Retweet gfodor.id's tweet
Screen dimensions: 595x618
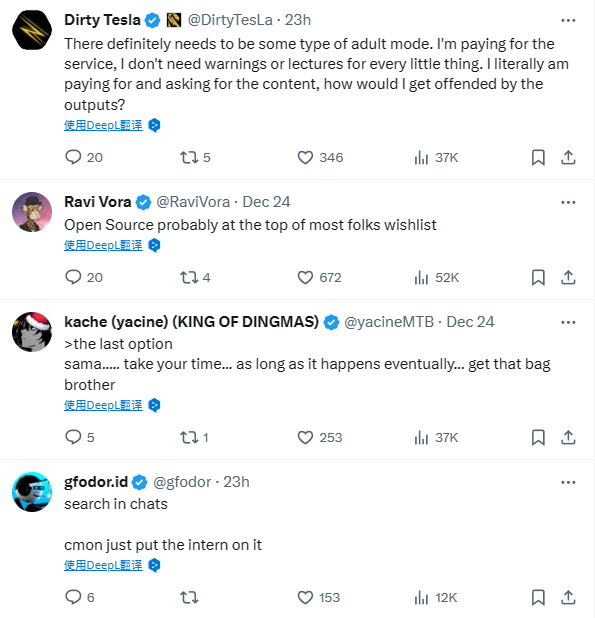coord(189,598)
